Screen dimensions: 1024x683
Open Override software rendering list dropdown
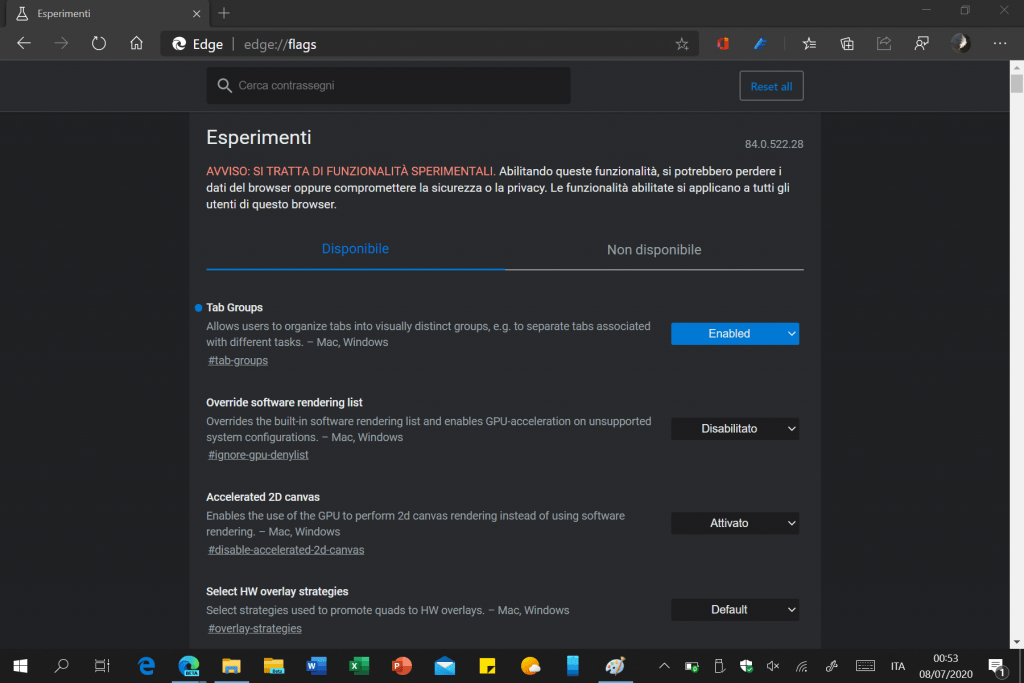tap(734, 429)
